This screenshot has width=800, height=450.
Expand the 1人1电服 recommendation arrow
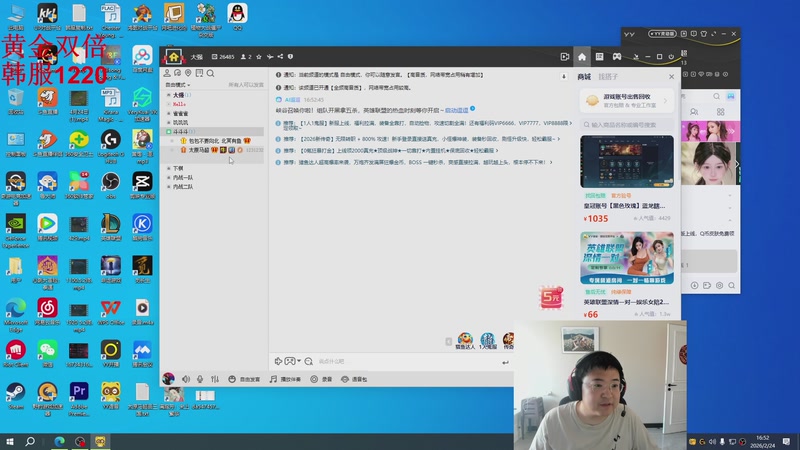(x=570, y=123)
